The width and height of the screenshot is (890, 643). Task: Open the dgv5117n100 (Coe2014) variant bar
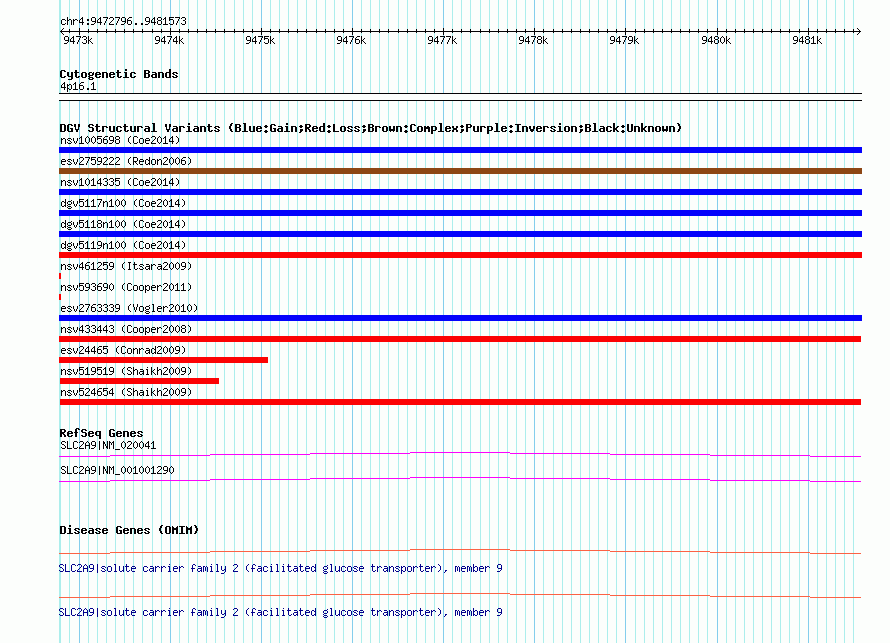tap(460, 213)
